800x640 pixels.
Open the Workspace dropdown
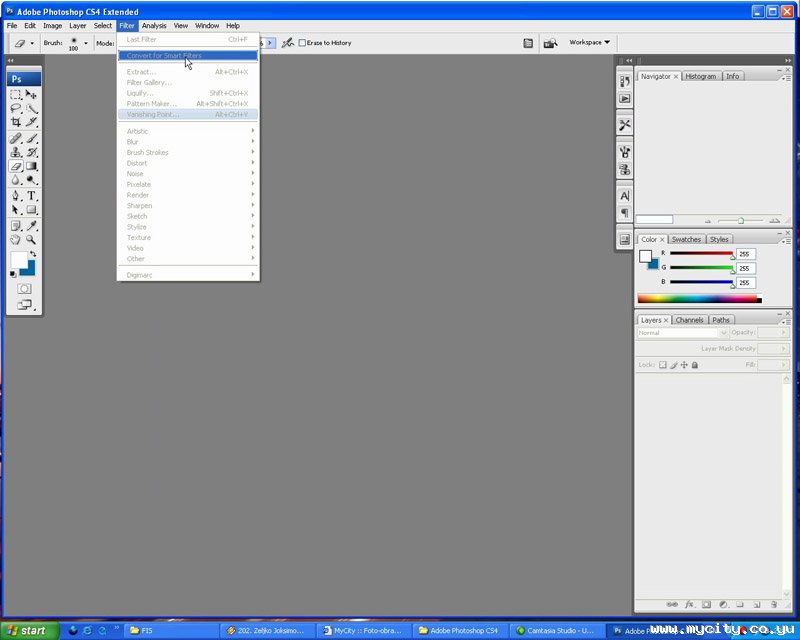[x=589, y=42]
